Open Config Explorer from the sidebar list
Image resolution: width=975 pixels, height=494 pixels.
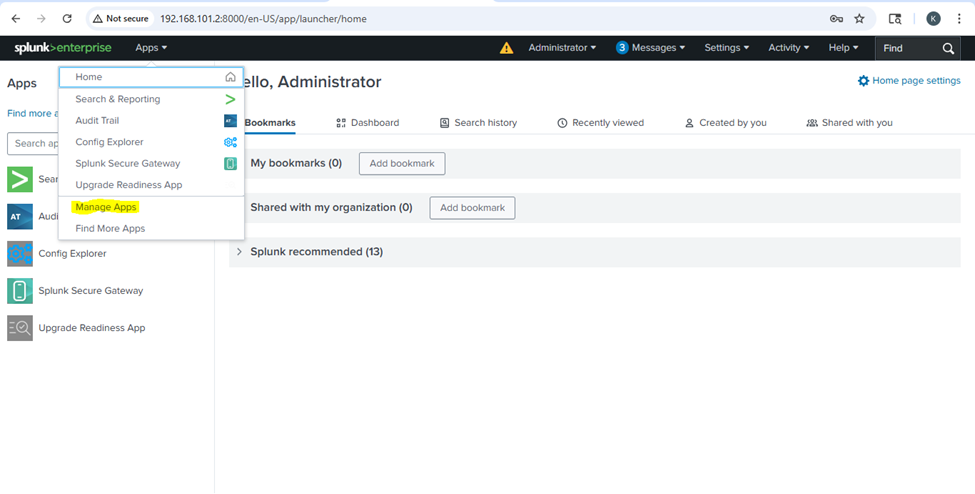[72, 254]
